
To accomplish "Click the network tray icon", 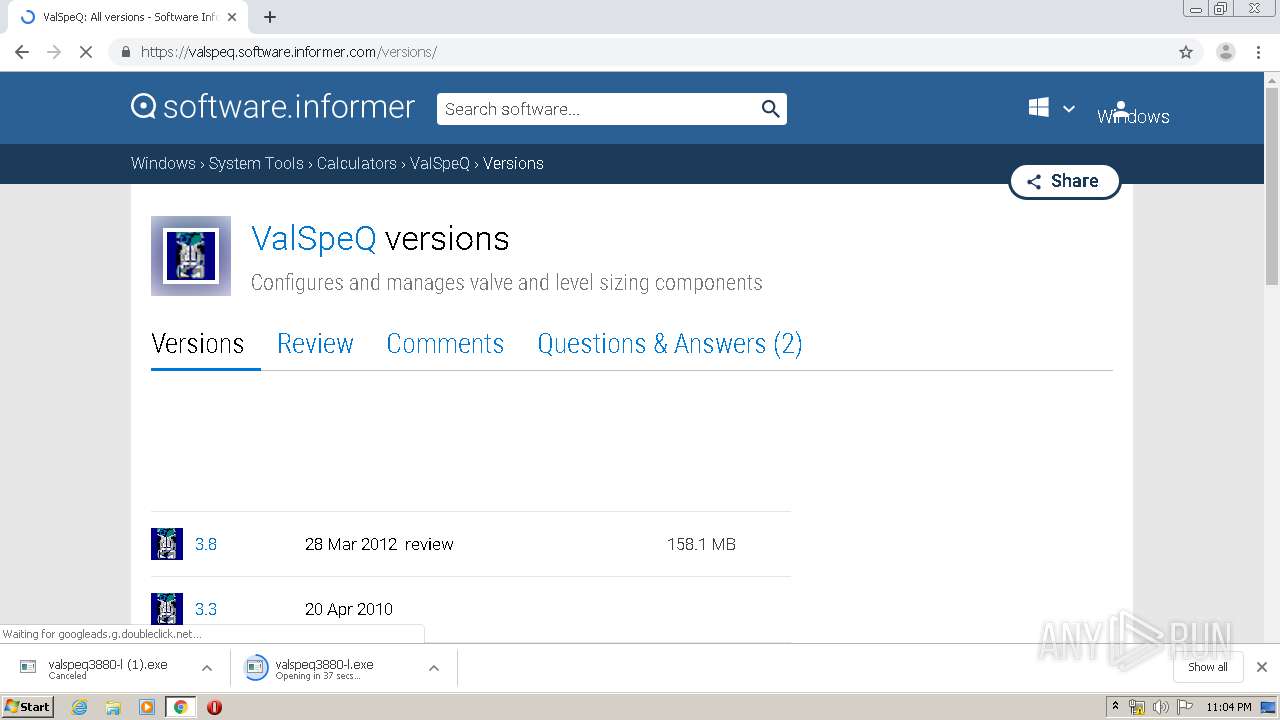I will click(x=1137, y=707).
